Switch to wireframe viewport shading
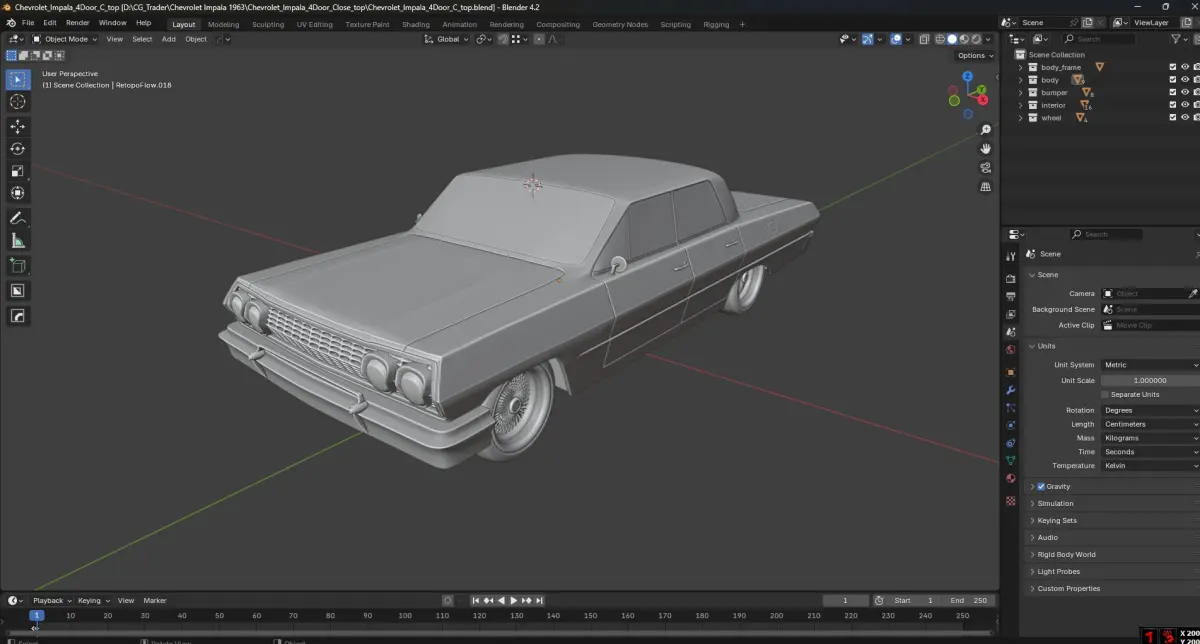Image resolution: width=1200 pixels, height=644 pixels. click(940, 39)
